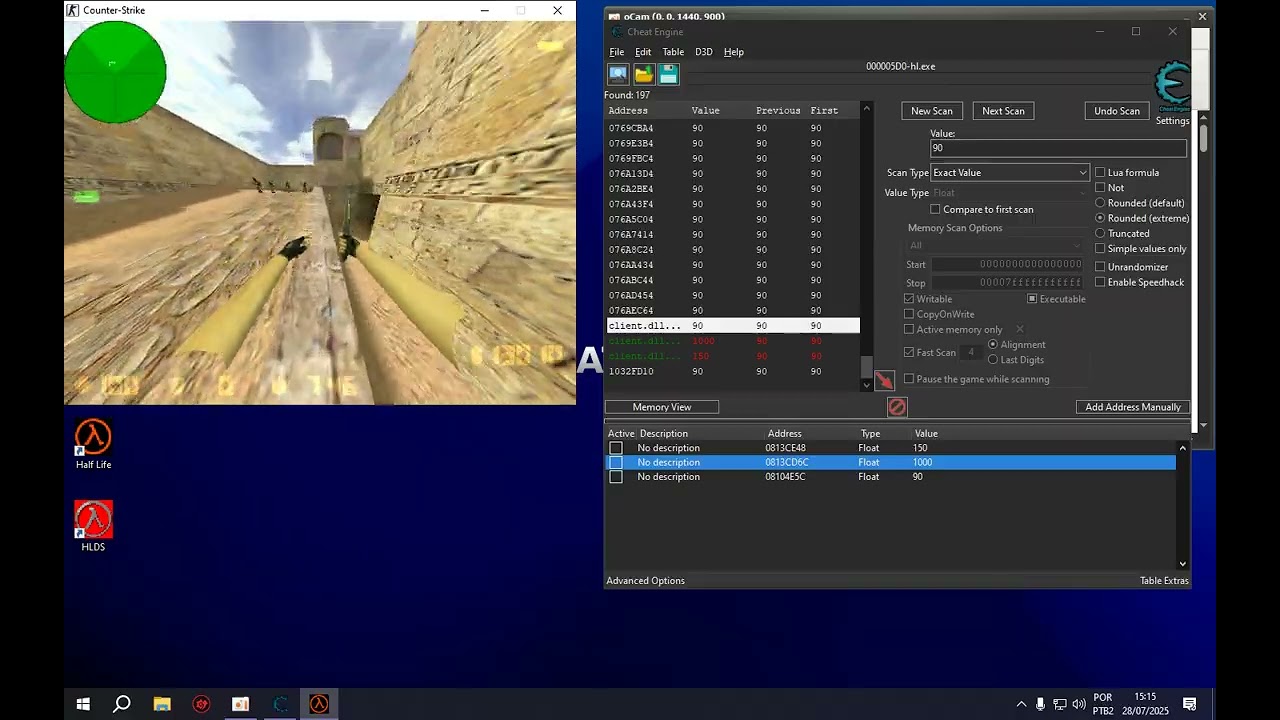The height and width of the screenshot is (720, 1280).
Task: Toggle Pause the game while scanning
Action: pos(909,379)
